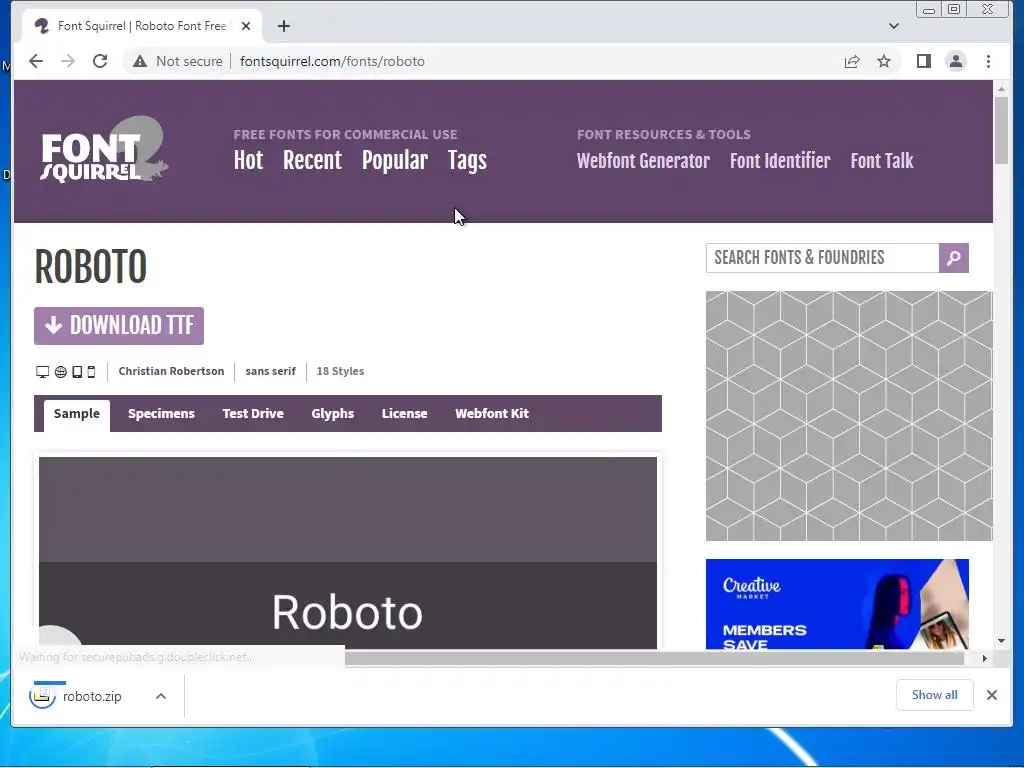Open Chrome's three-dot menu
Screen dimensions: 1024x768
(x=988, y=61)
